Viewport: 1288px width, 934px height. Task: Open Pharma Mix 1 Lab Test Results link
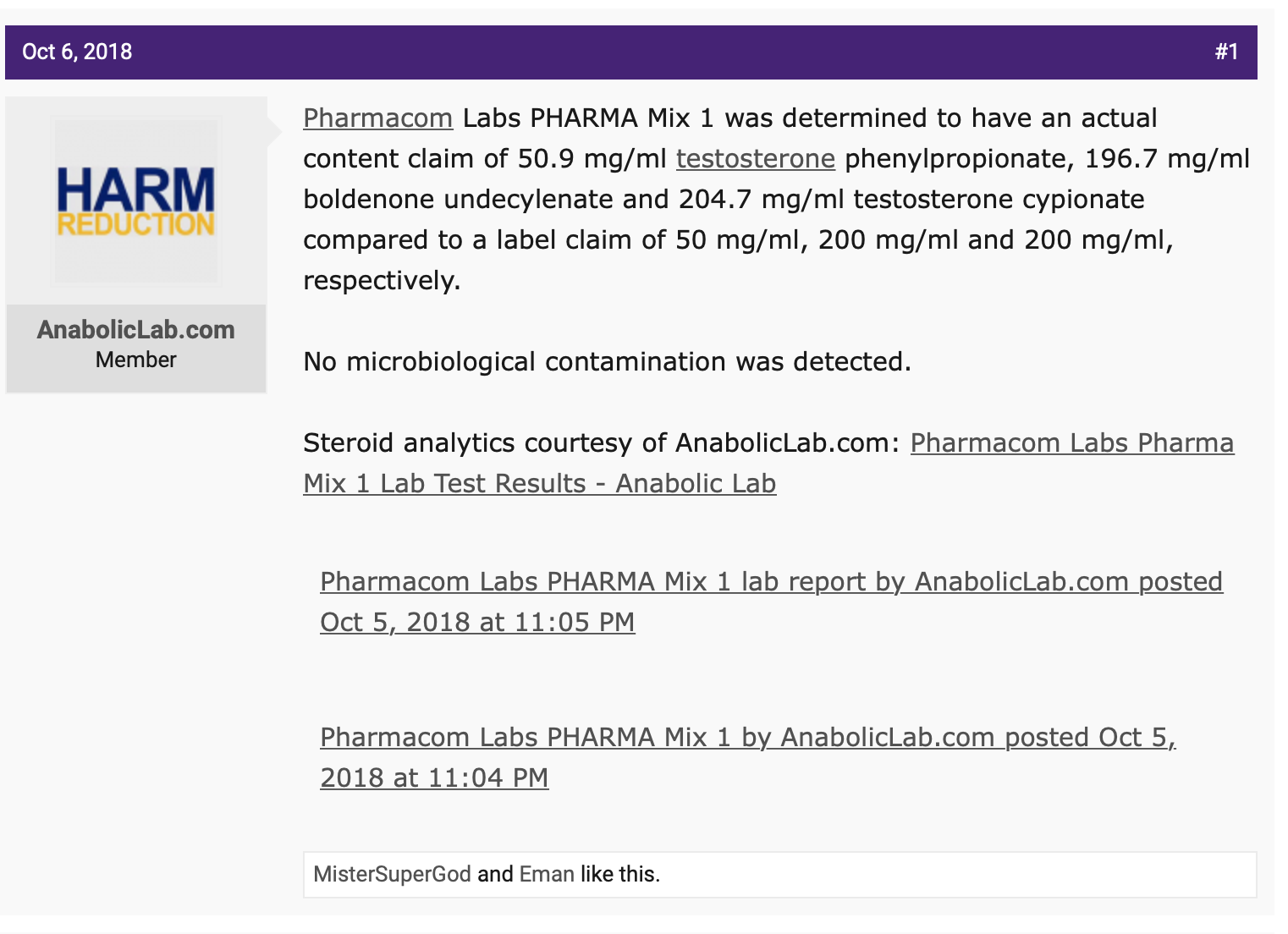coord(768,463)
